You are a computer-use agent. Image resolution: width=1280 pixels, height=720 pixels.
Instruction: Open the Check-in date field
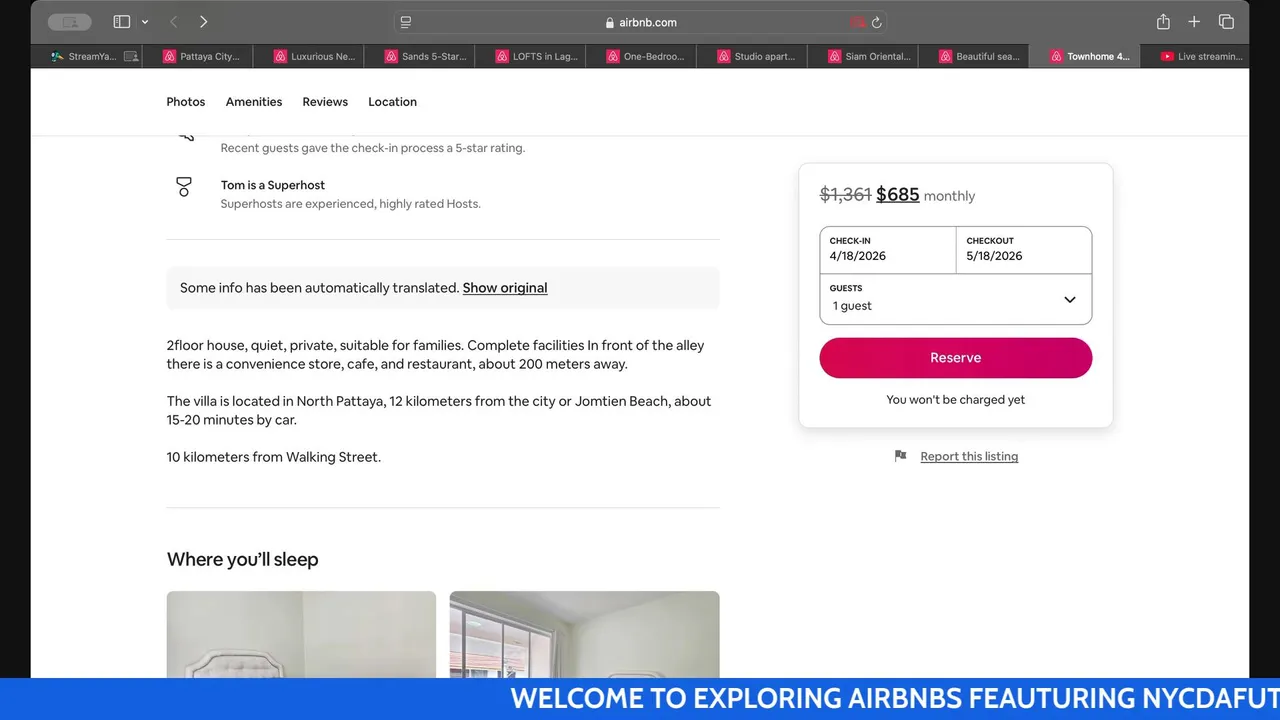pyautogui.click(x=887, y=249)
